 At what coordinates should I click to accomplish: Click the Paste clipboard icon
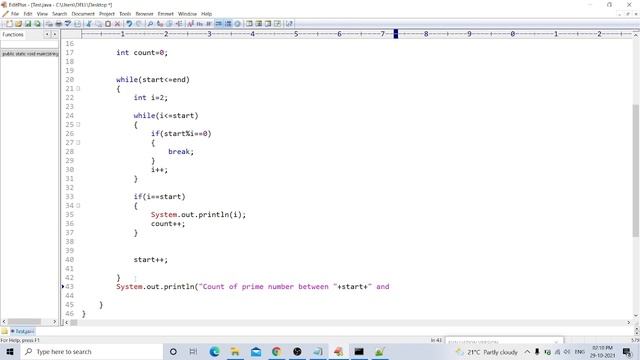coord(108,24)
